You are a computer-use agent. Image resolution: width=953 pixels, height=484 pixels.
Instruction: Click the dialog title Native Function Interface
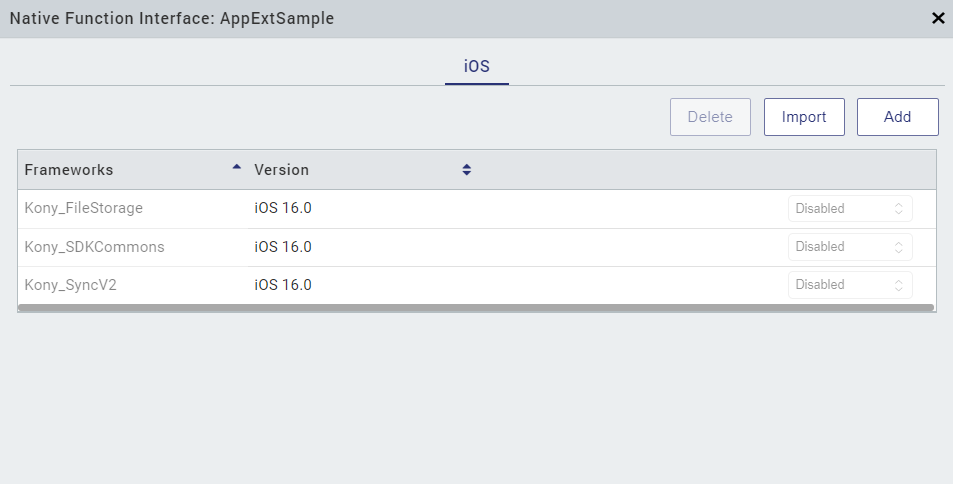tap(172, 18)
